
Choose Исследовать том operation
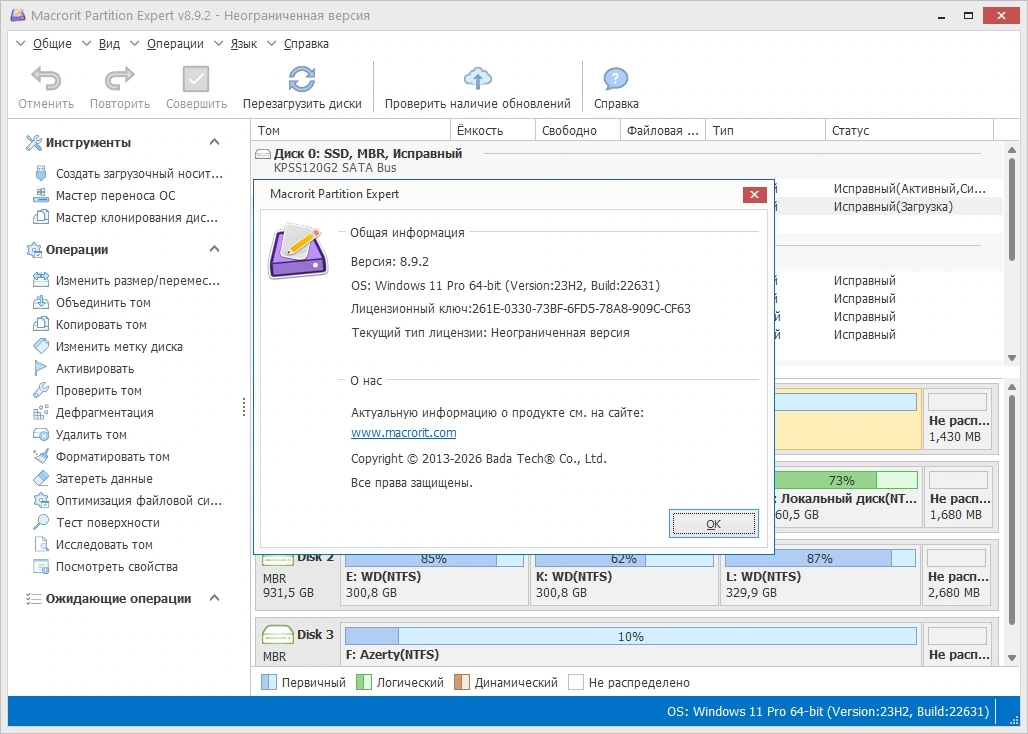(x=93, y=545)
